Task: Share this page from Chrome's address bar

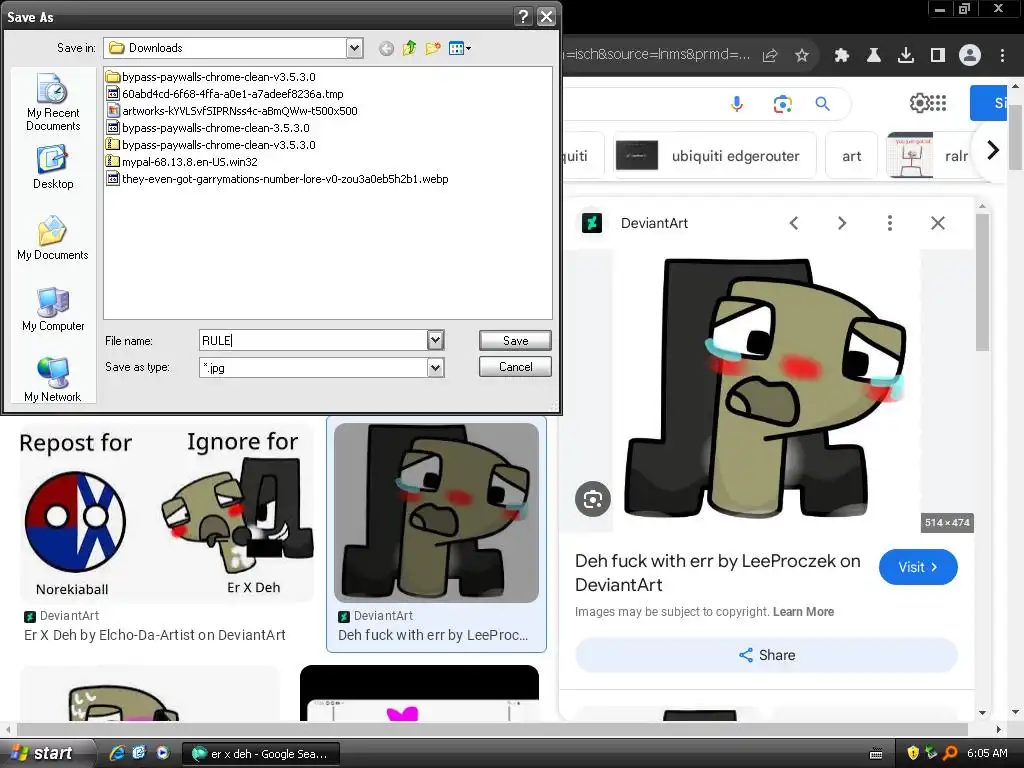Action: (x=770, y=56)
